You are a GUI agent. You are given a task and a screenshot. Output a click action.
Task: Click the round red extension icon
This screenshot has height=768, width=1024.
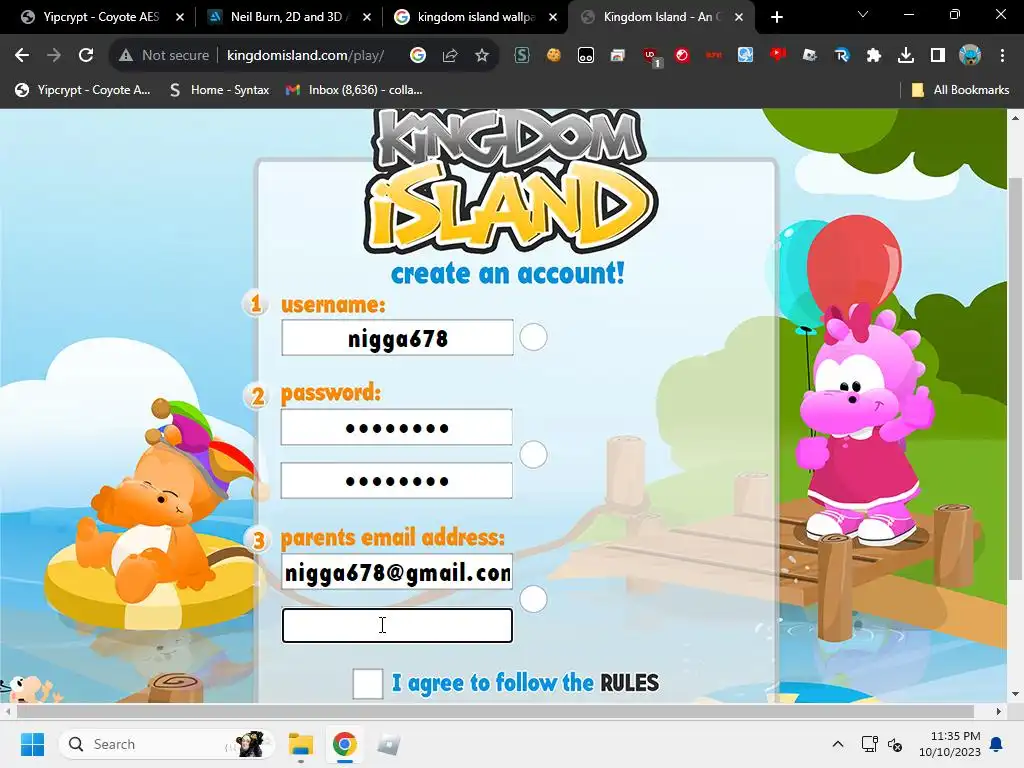[682, 56]
